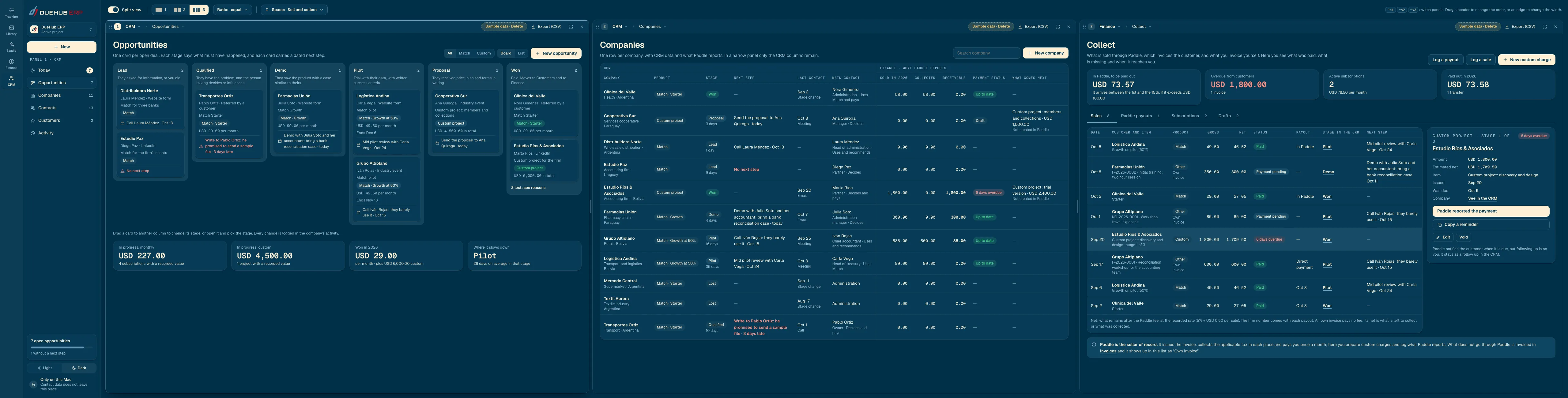Image resolution: width=1568 pixels, height=398 pixels.
Task: Open the Opportunities breadcrumb dropdown in panel 1
Action: 168,27
